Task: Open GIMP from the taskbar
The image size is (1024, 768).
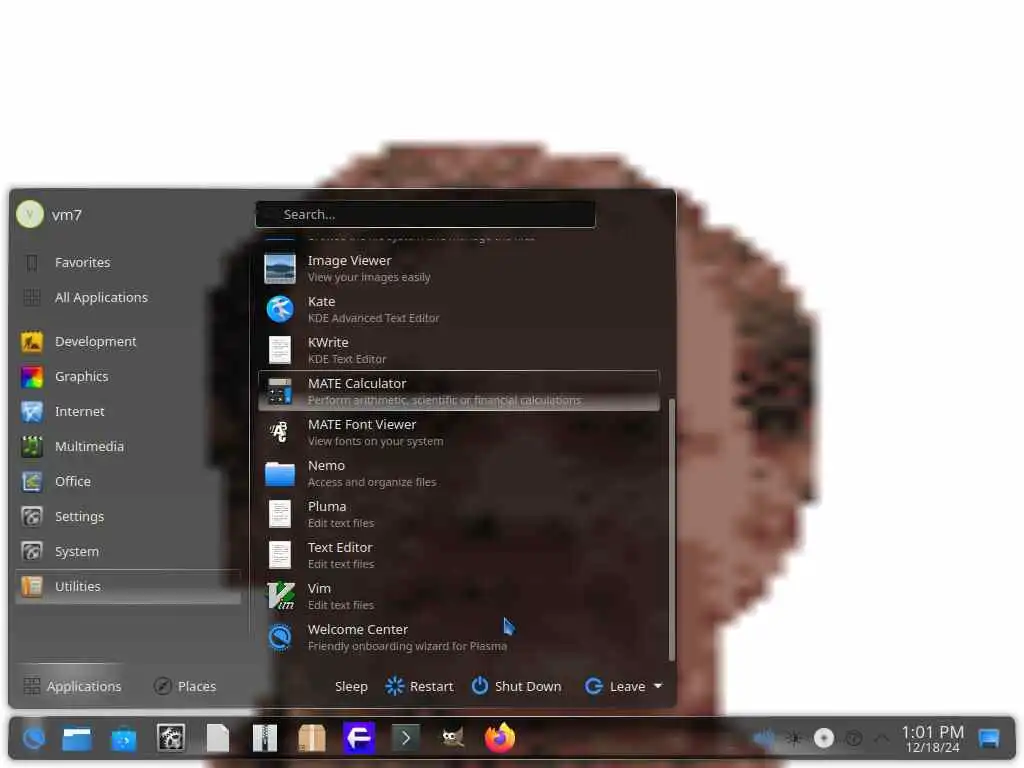Action: click(452, 739)
